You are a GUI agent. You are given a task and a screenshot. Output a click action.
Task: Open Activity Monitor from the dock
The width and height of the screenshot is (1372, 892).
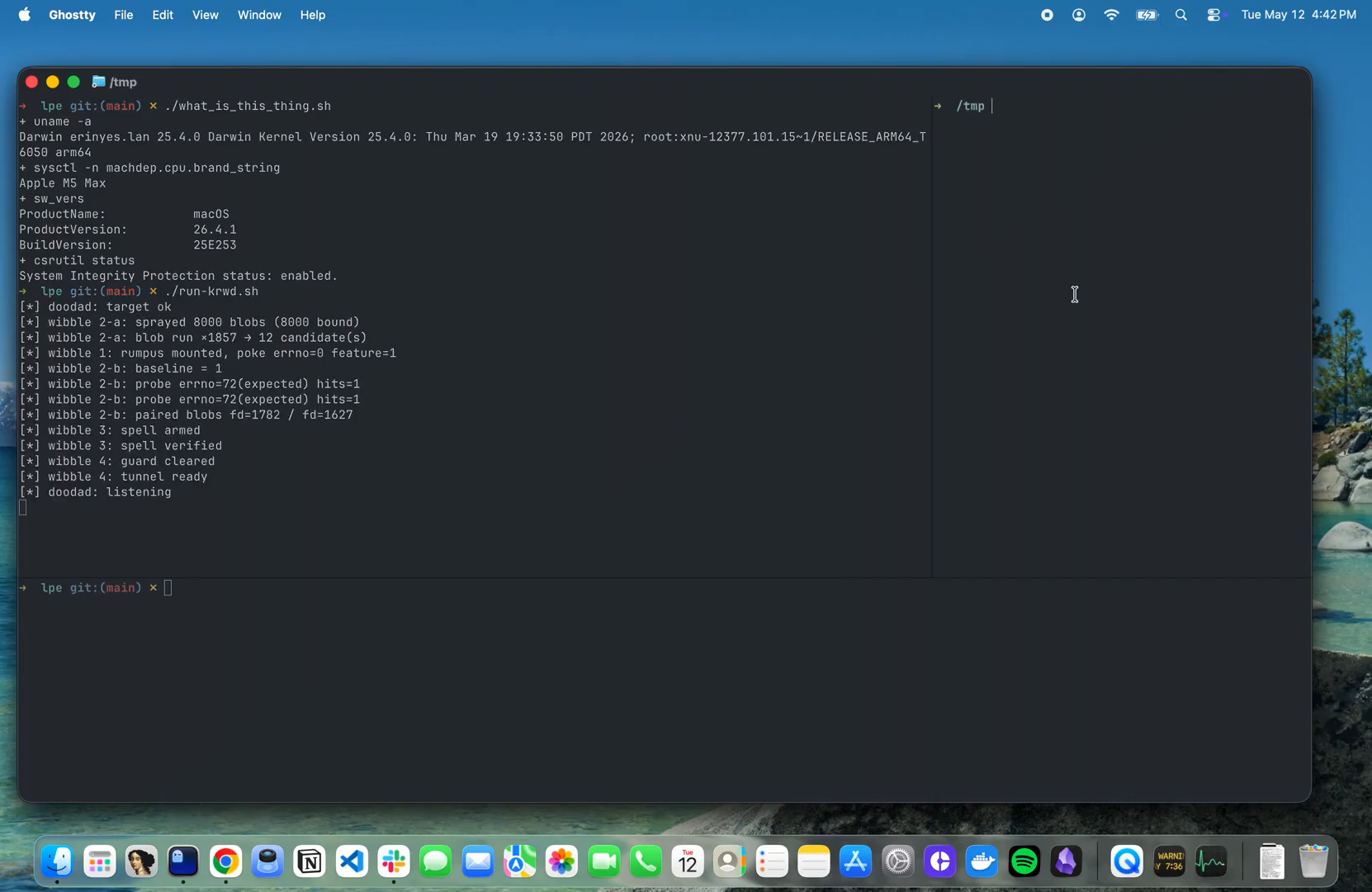1212,861
